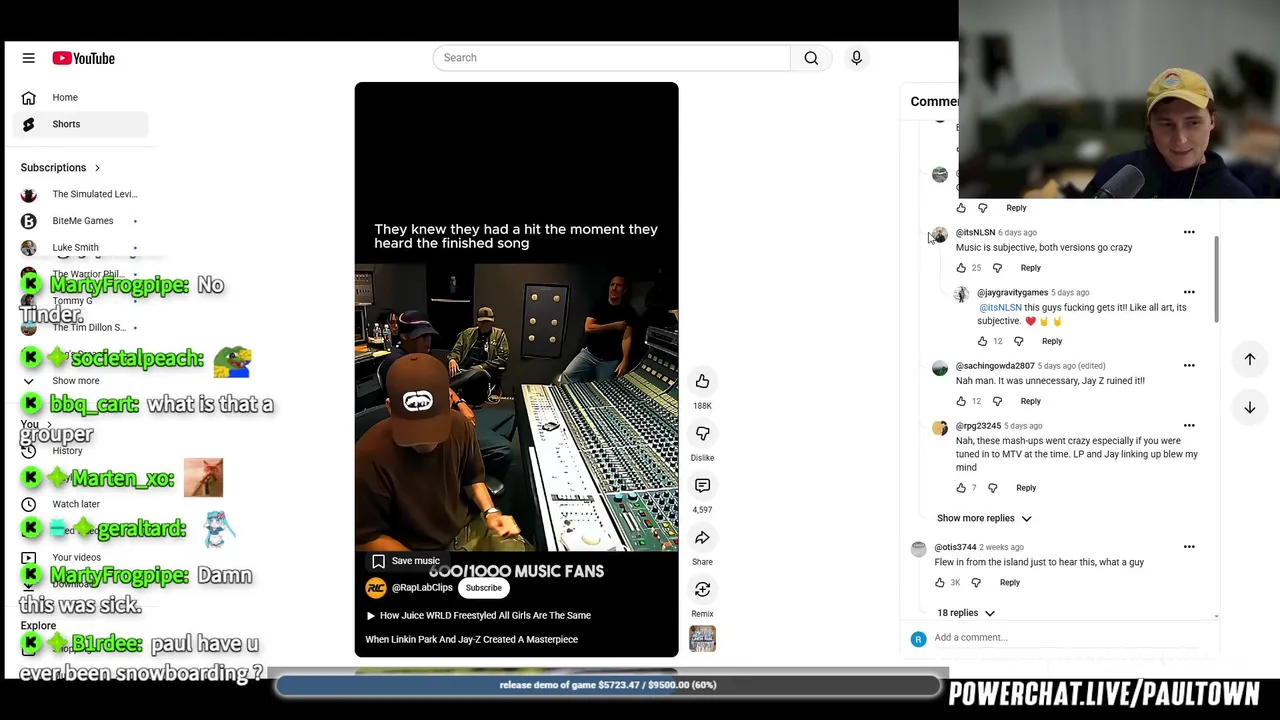The width and height of the screenshot is (1280, 720).
Task: Open How Juice WRLD Freestyled related video
Action: 478,615
